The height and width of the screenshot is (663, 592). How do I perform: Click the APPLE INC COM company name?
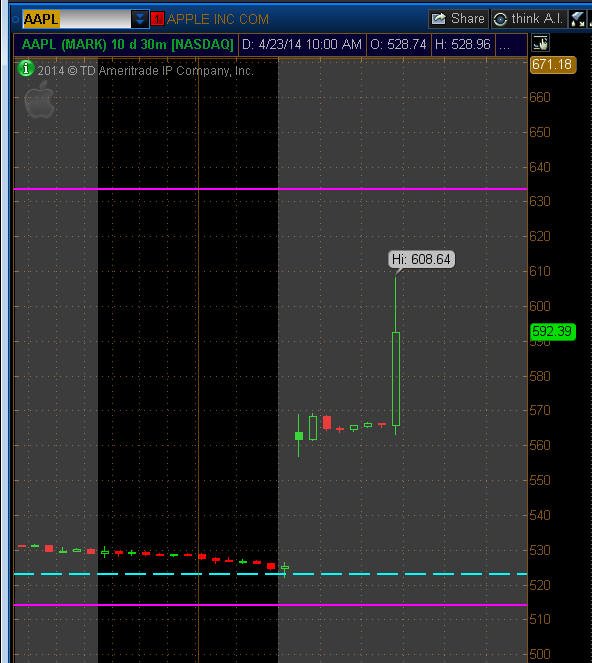218,19
